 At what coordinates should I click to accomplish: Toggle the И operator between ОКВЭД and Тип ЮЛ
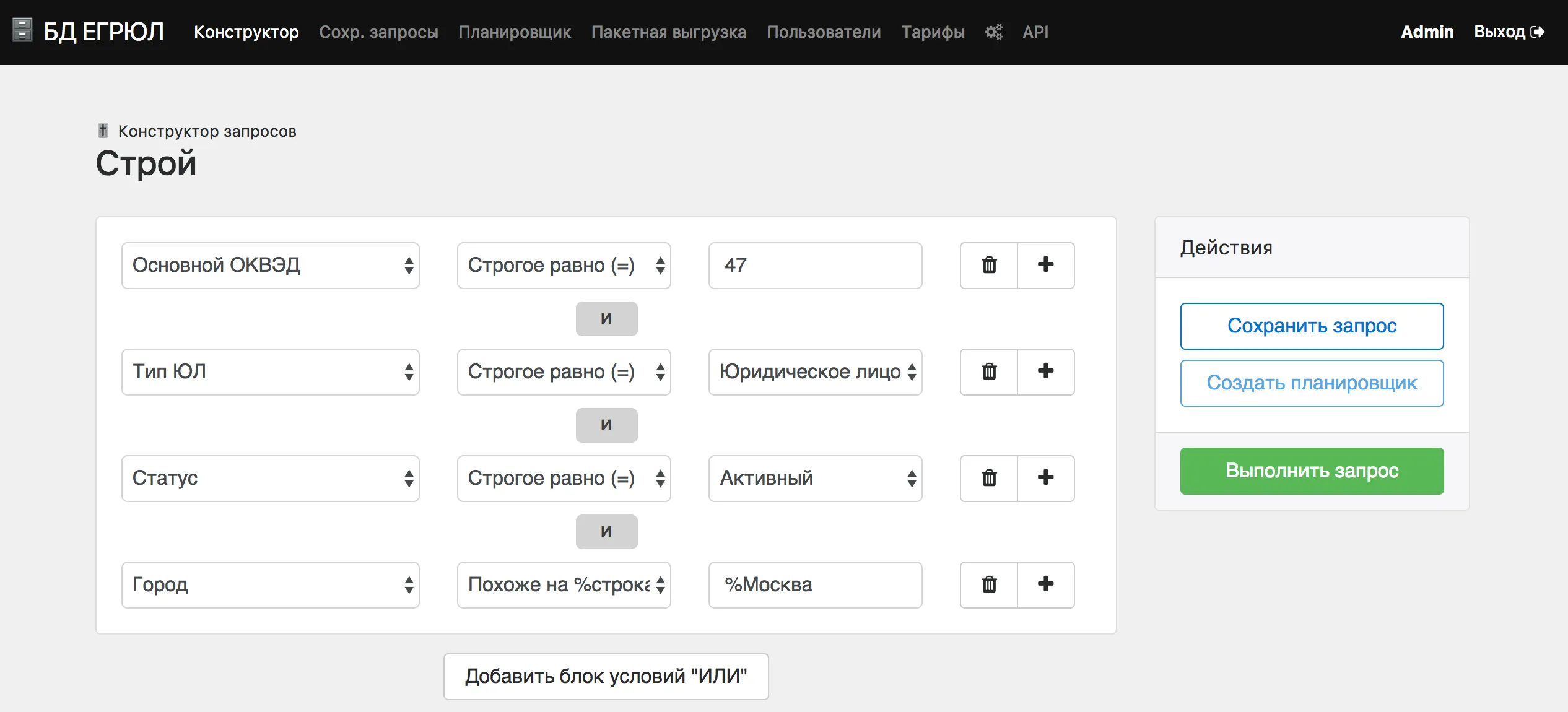click(606, 318)
